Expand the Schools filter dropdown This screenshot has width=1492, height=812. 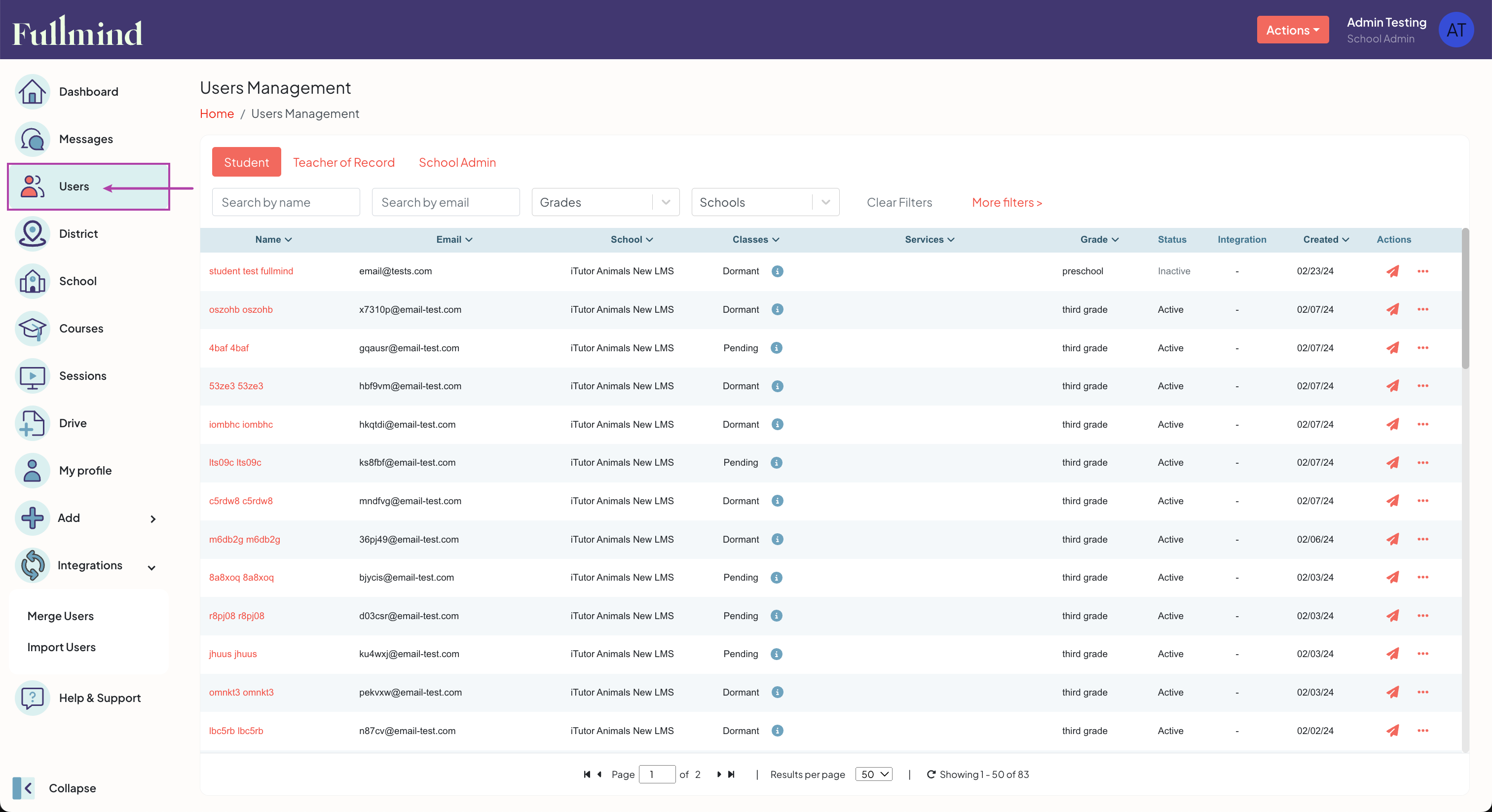[825, 202]
